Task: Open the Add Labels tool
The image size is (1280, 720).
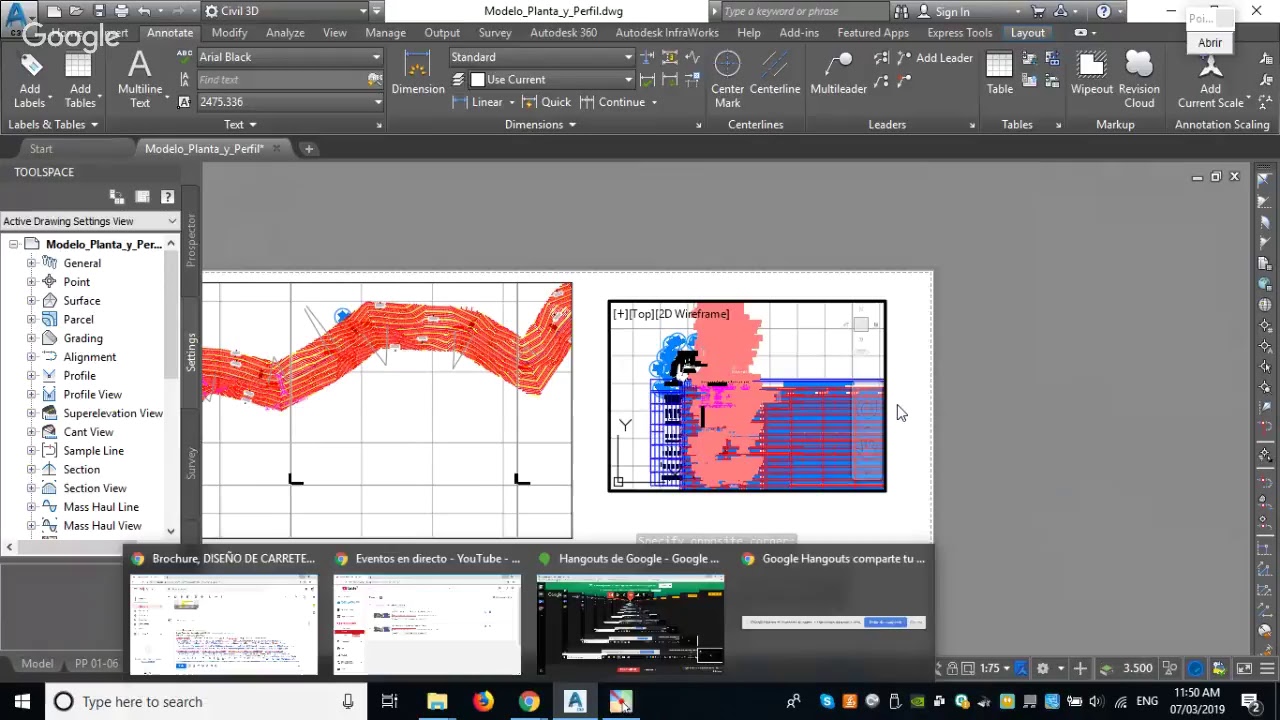Action: (x=30, y=80)
